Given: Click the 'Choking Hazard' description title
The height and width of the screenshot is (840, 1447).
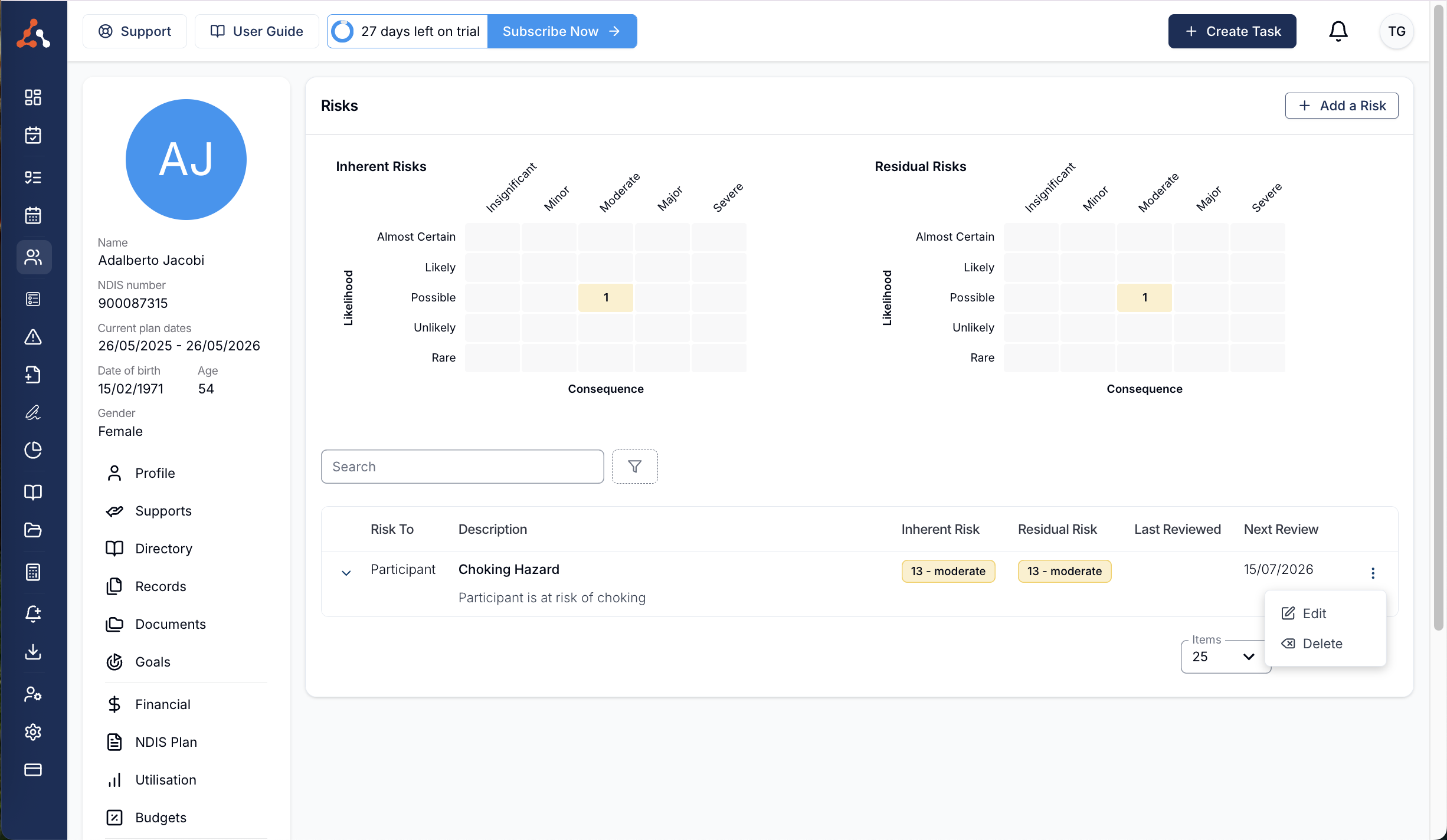Looking at the screenshot, I should tap(509, 569).
